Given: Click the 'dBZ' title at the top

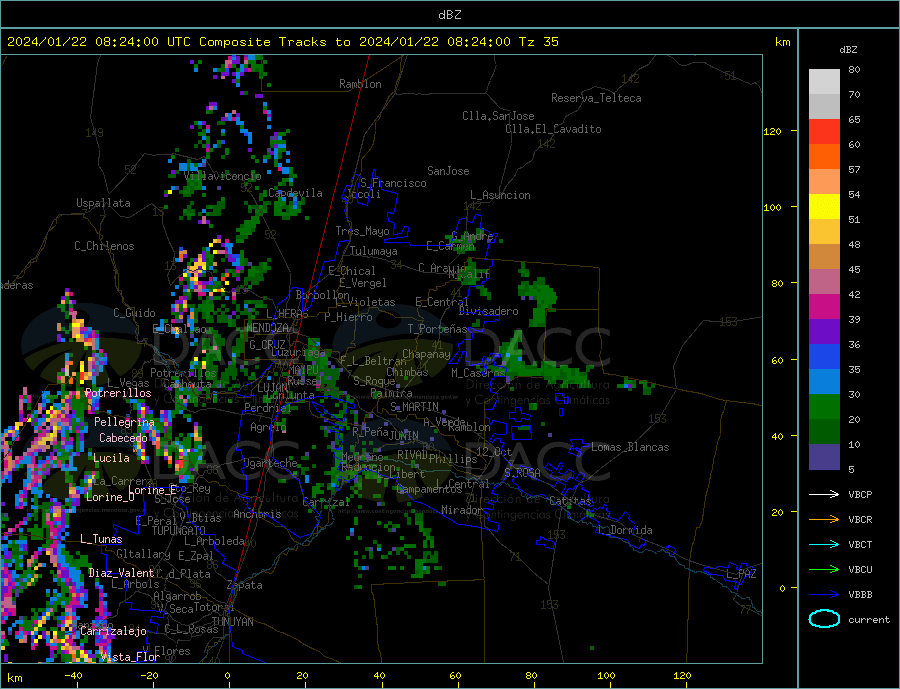Looking at the screenshot, I should pos(449,15).
